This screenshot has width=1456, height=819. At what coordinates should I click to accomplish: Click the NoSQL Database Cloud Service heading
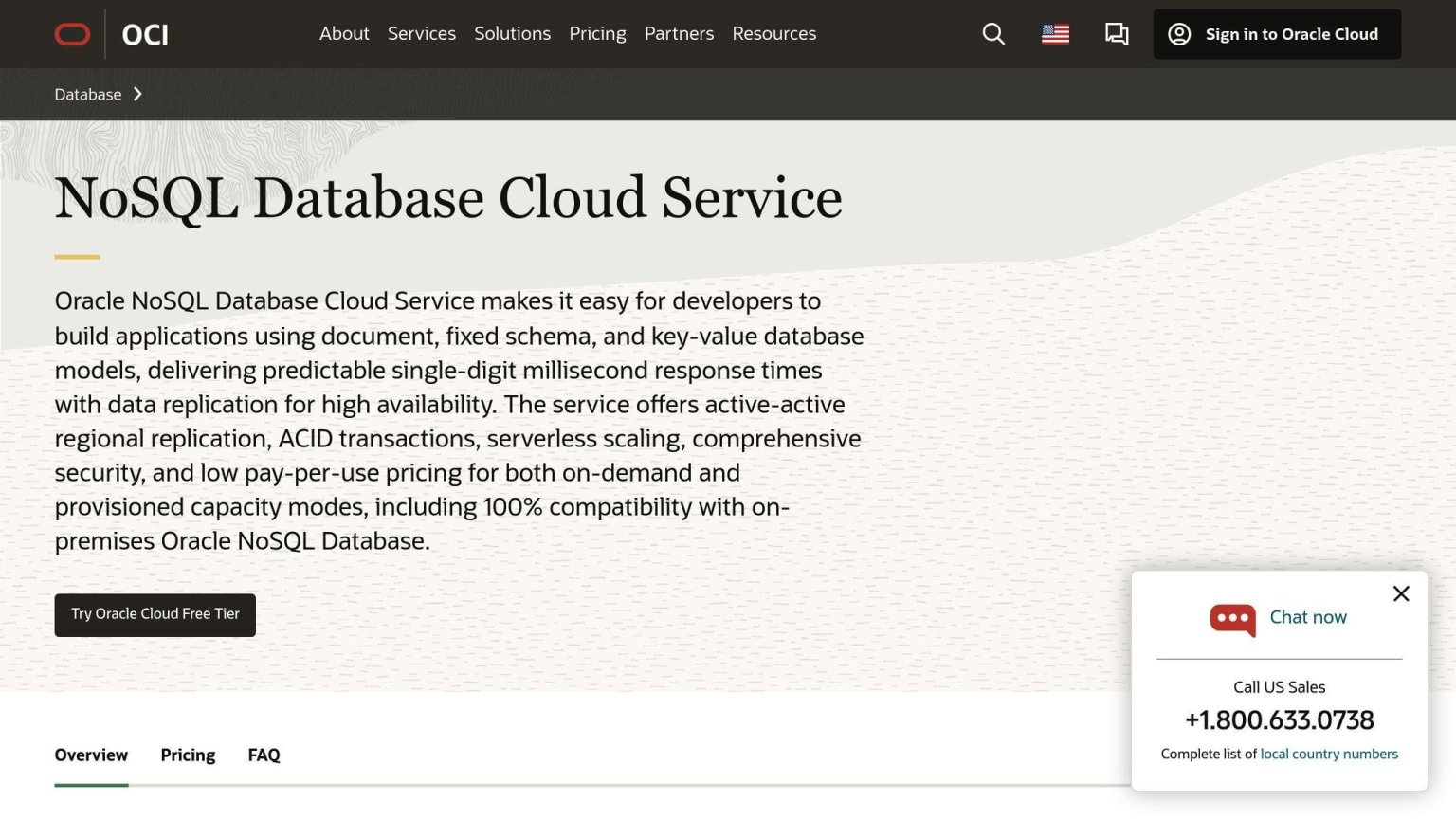click(x=448, y=197)
